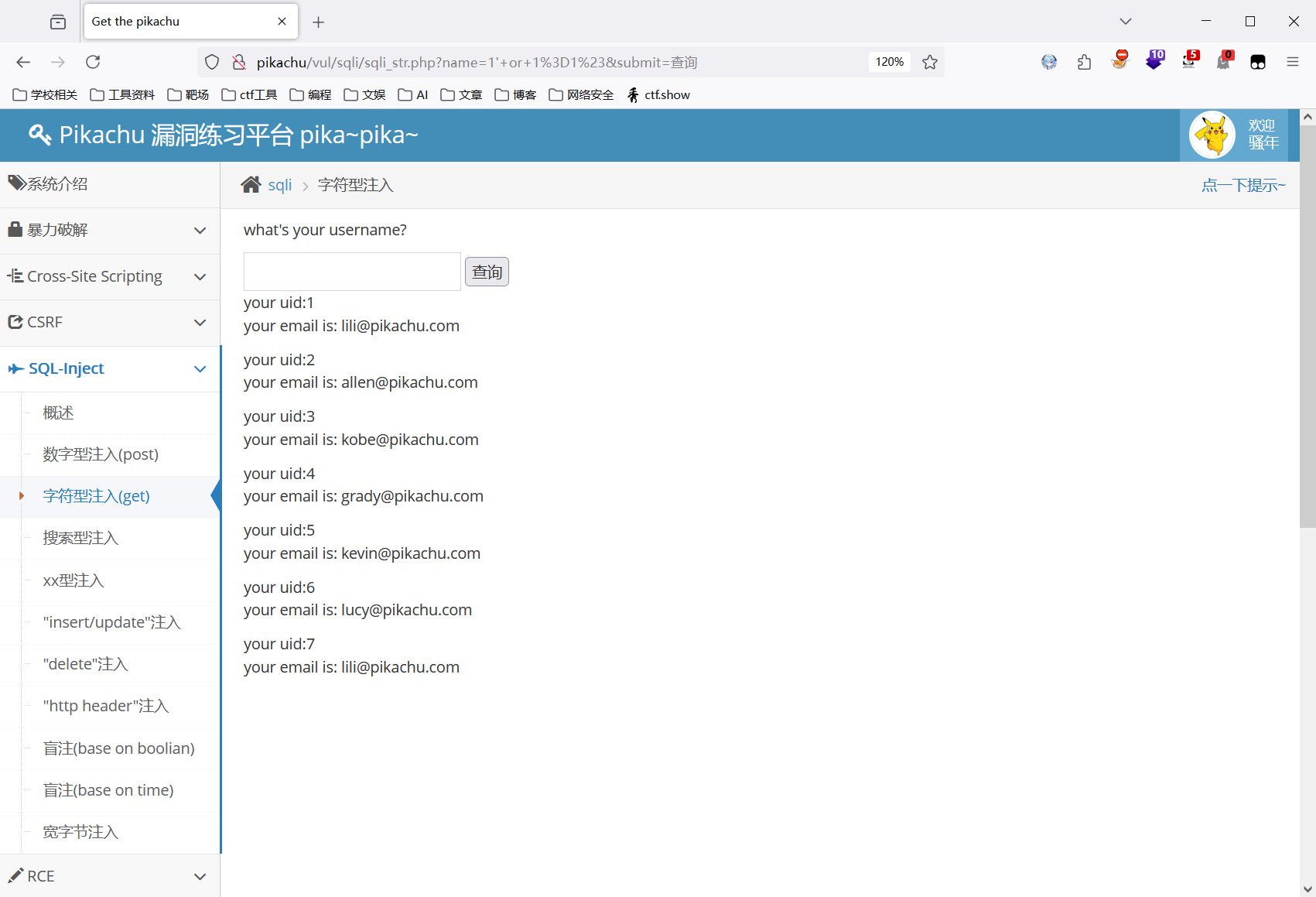Click the page vertical scrollbar thumb
This screenshot has height=897, width=1316.
(x=1307, y=325)
